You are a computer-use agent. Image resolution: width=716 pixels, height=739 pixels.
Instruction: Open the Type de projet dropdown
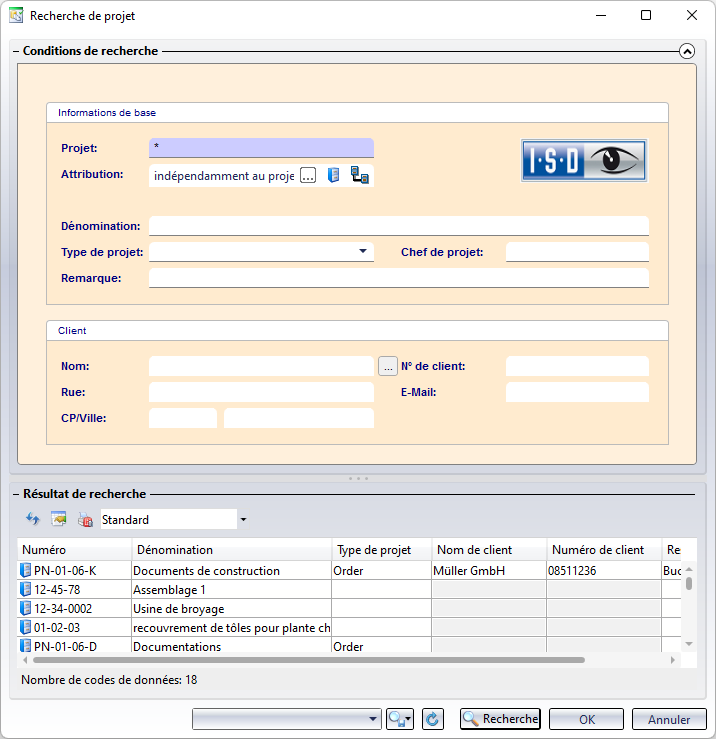coord(363,252)
